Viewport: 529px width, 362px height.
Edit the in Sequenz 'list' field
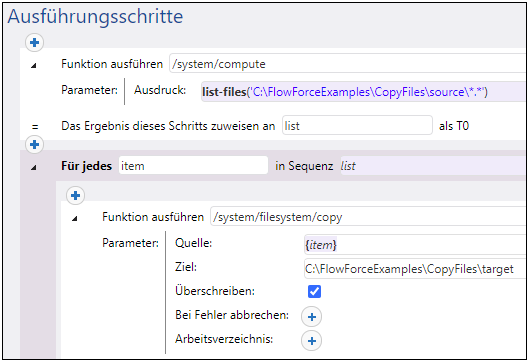433,166
